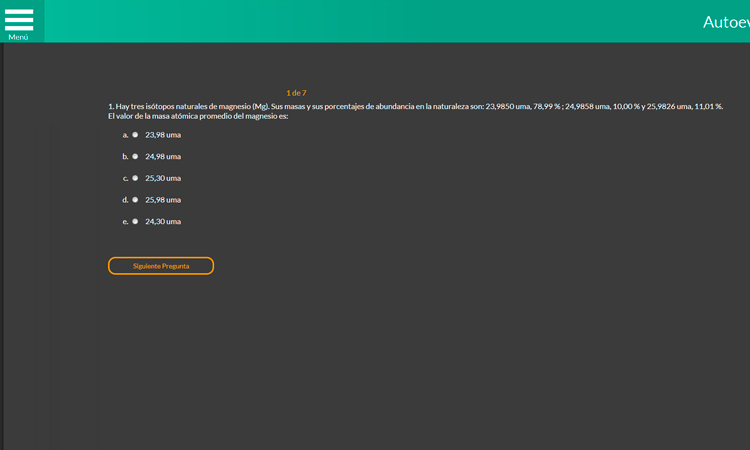The height and width of the screenshot is (450, 750).
Task: Click the "c." letter label
Action: (x=126, y=178)
